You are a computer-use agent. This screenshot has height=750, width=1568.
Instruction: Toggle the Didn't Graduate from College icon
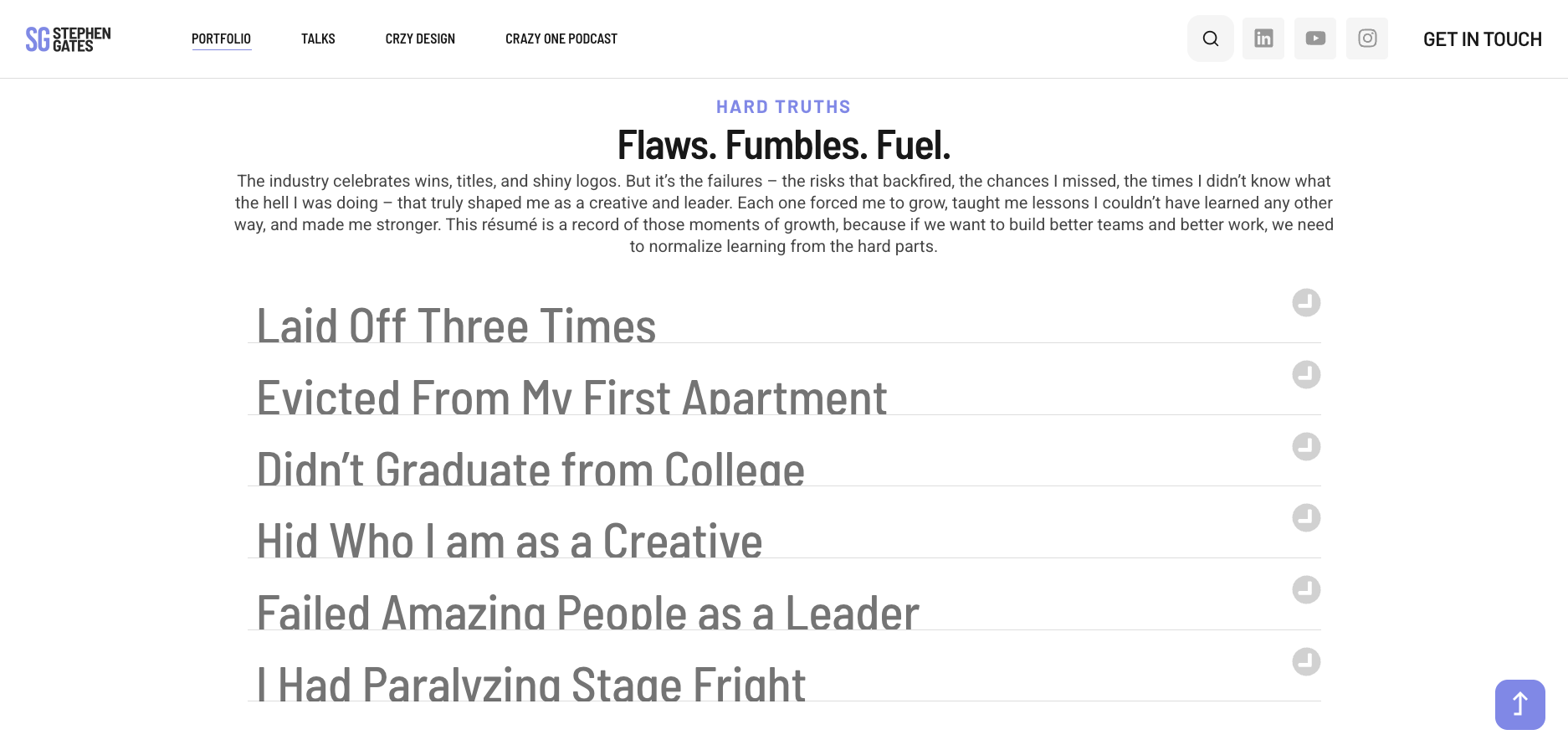pyautogui.click(x=1305, y=447)
